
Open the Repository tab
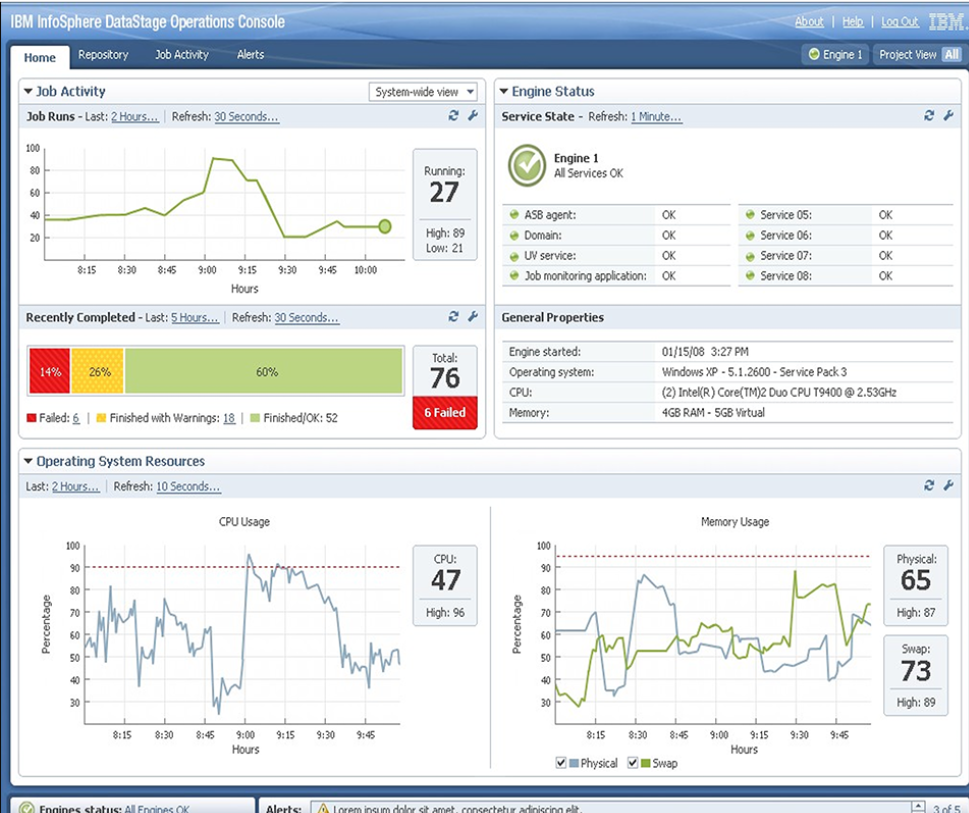(103, 54)
